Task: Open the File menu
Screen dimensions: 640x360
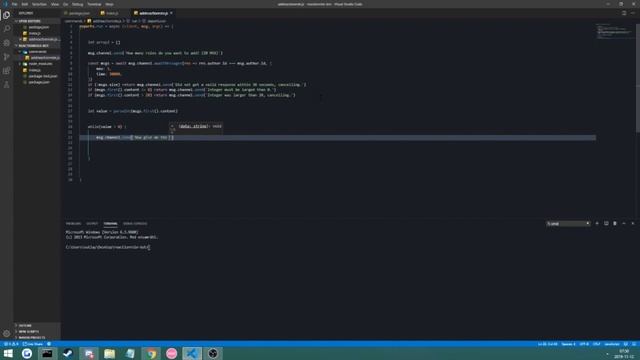Action: [x=14, y=4]
